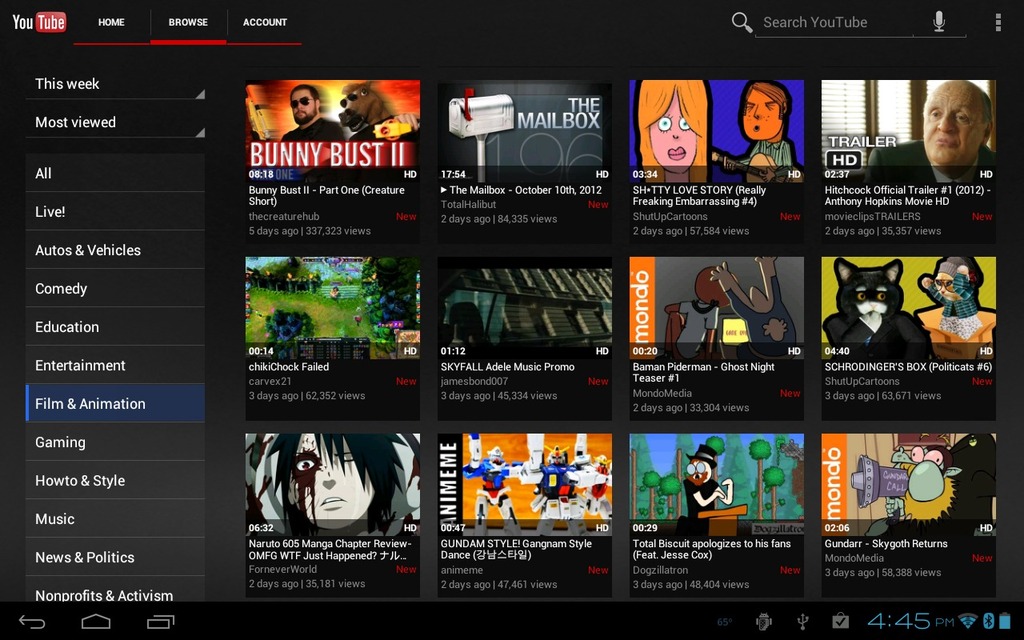Image resolution: width=1024 pixels, height=640 pixels.
Task: Open the SKYFALL Adele Music Promo thumbnail
Action: pyautogui.click(x=524, y=308)
